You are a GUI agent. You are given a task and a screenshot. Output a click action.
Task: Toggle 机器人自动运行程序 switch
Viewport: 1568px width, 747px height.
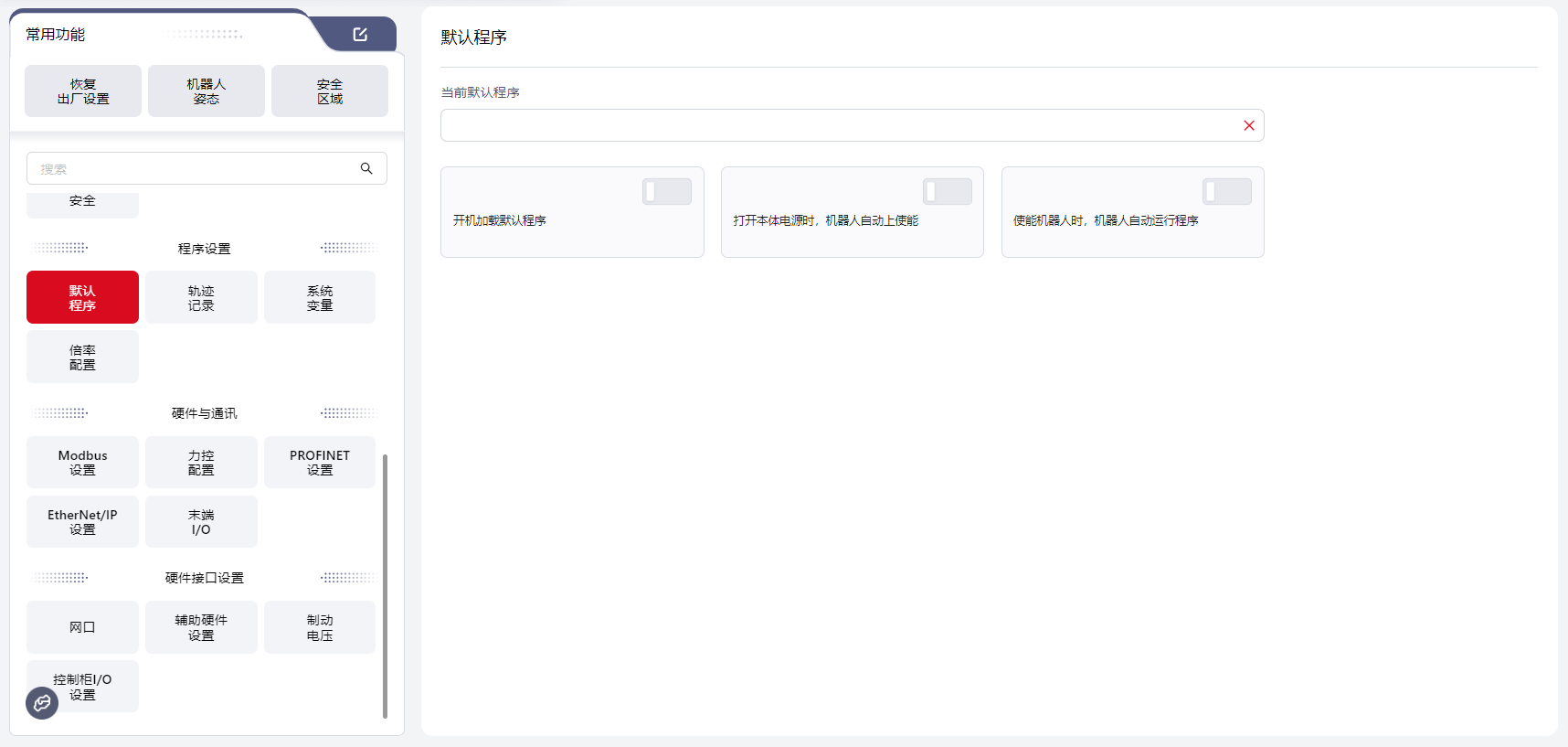(x=1226, y=191)
